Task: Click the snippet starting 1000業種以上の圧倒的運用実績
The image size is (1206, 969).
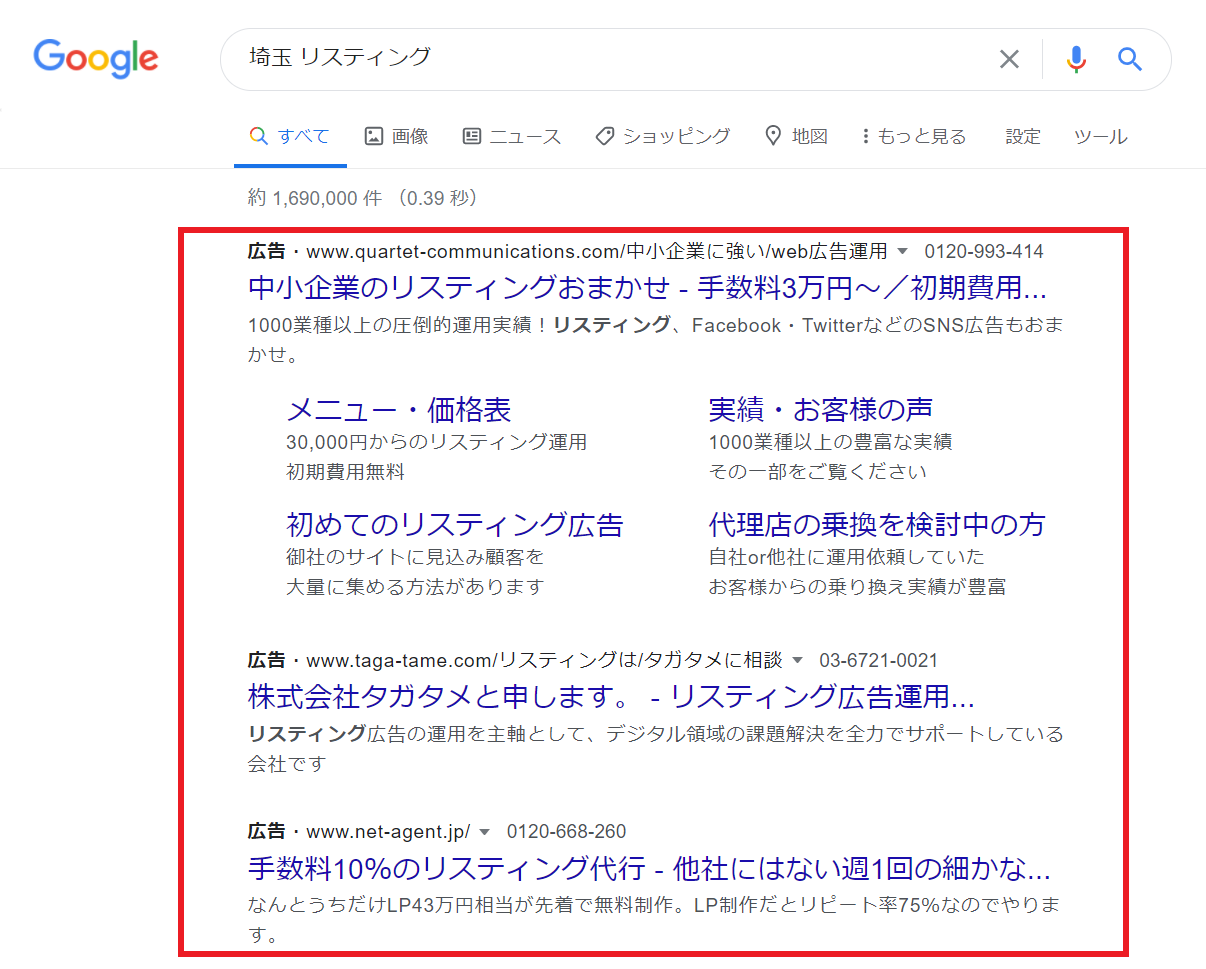Action: coord(655,340)
